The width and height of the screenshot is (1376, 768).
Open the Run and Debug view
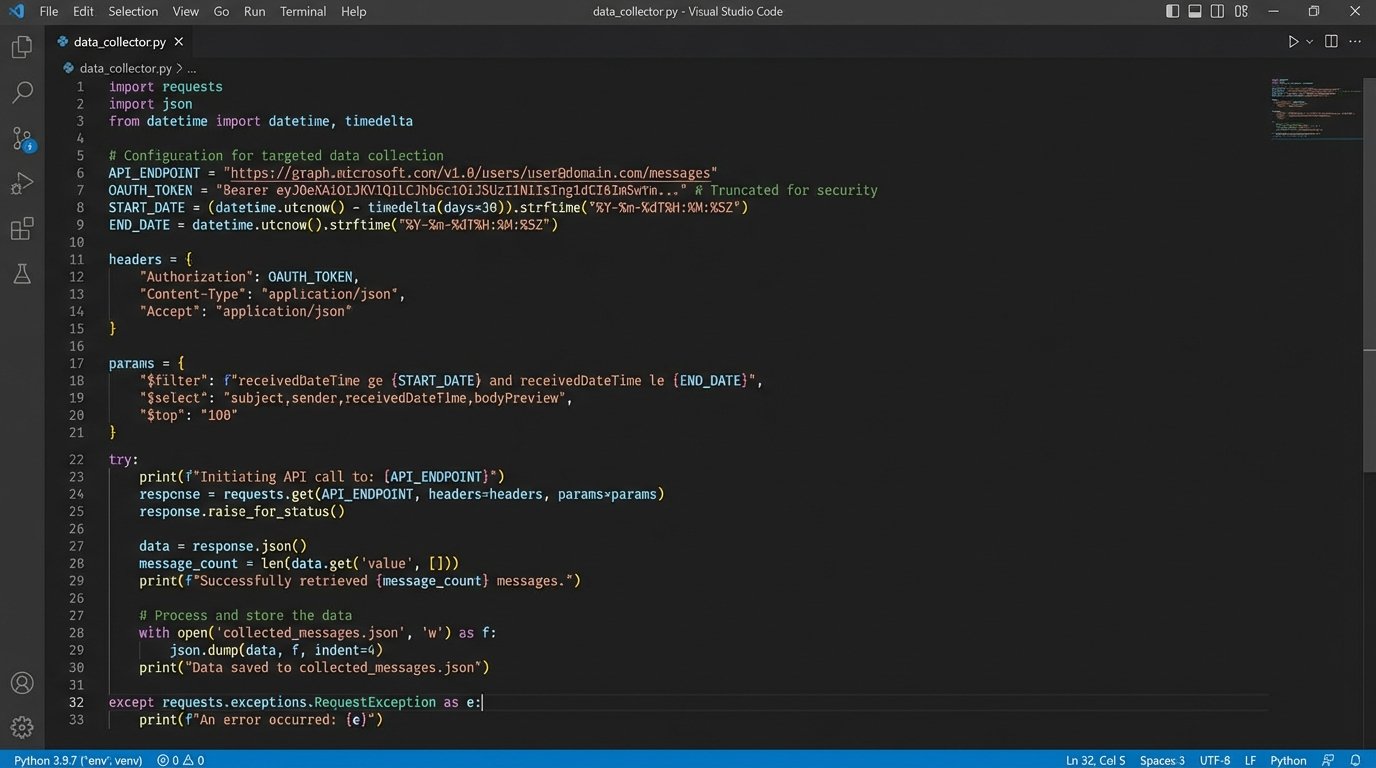21,184
